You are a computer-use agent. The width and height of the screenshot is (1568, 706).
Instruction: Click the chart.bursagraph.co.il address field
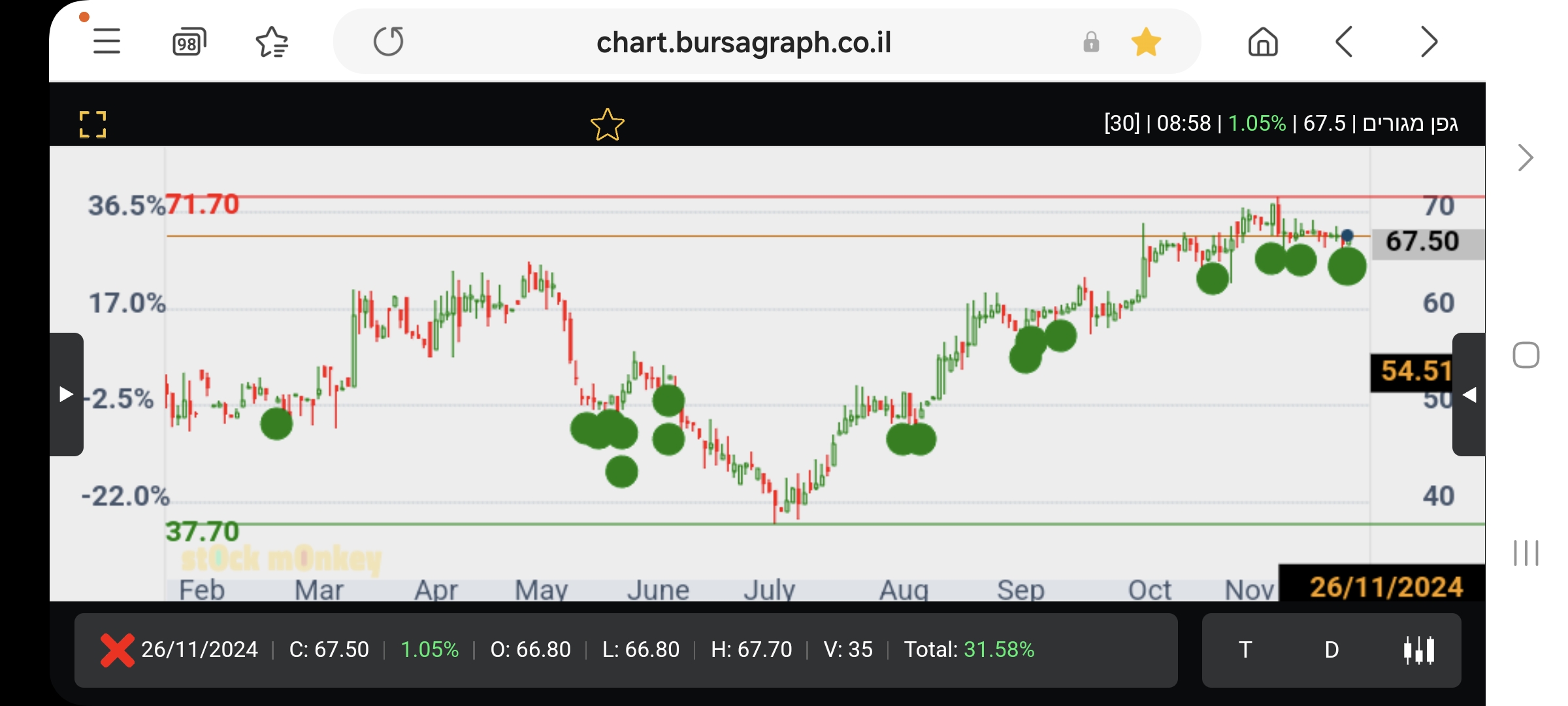click(x=743, y=42)
